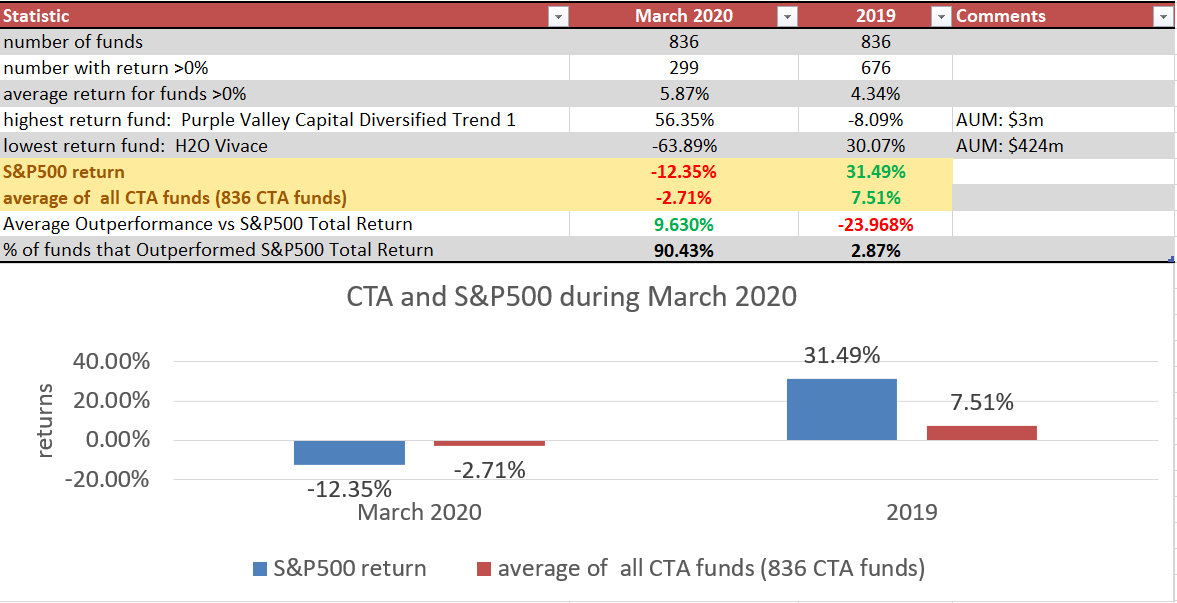Click the -23.968% outperformance cell

click(x=875, y=224)
